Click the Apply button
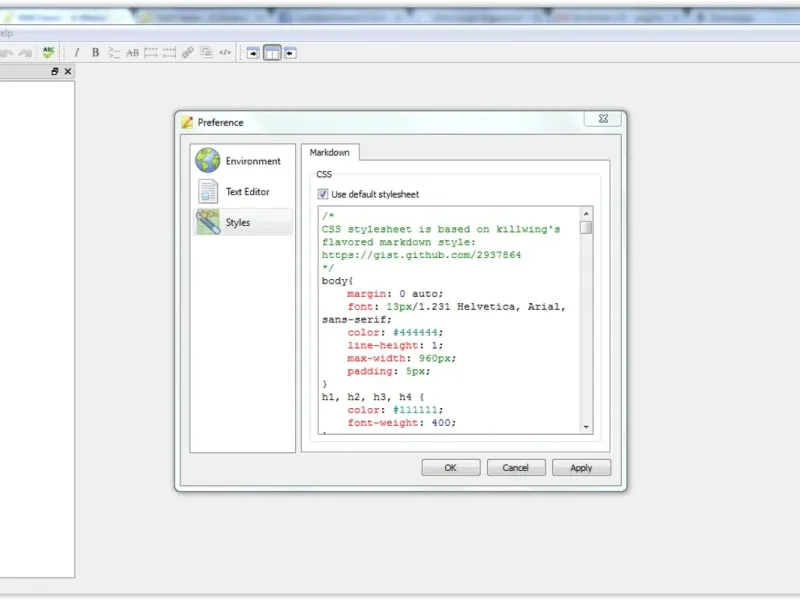The image size is (800, 600). pos(581,468)
